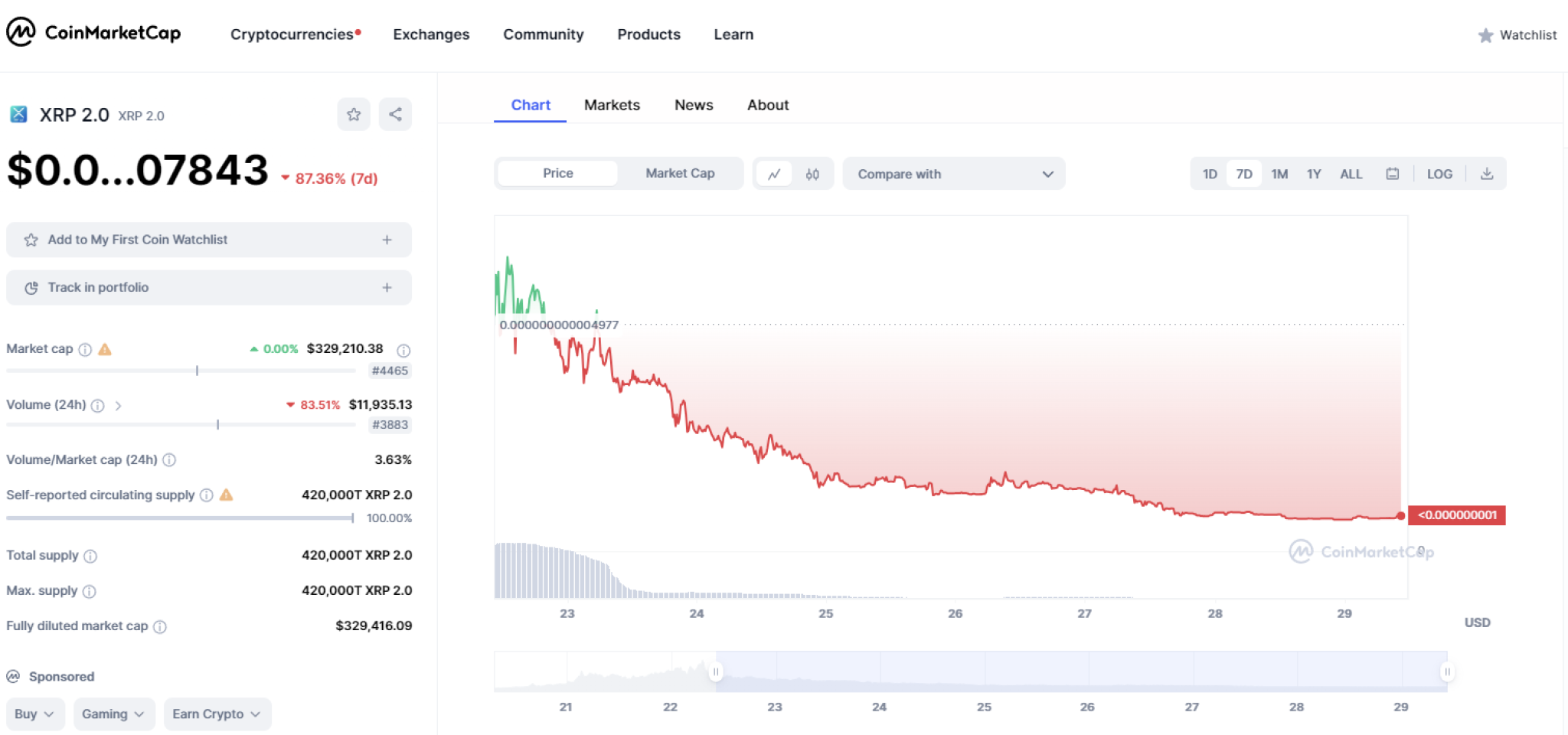Viewport: 1568px width, 735px height.
Task: Click the Market cap warning triangle icon
Action: point(106,349)
